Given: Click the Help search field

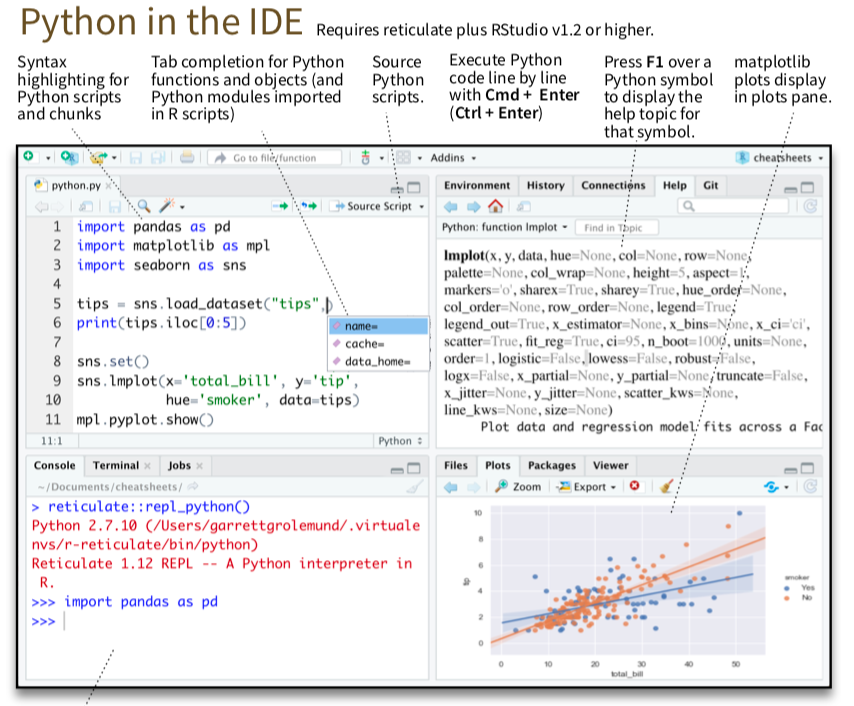Looking at the screenshot, I should (733, 206).
